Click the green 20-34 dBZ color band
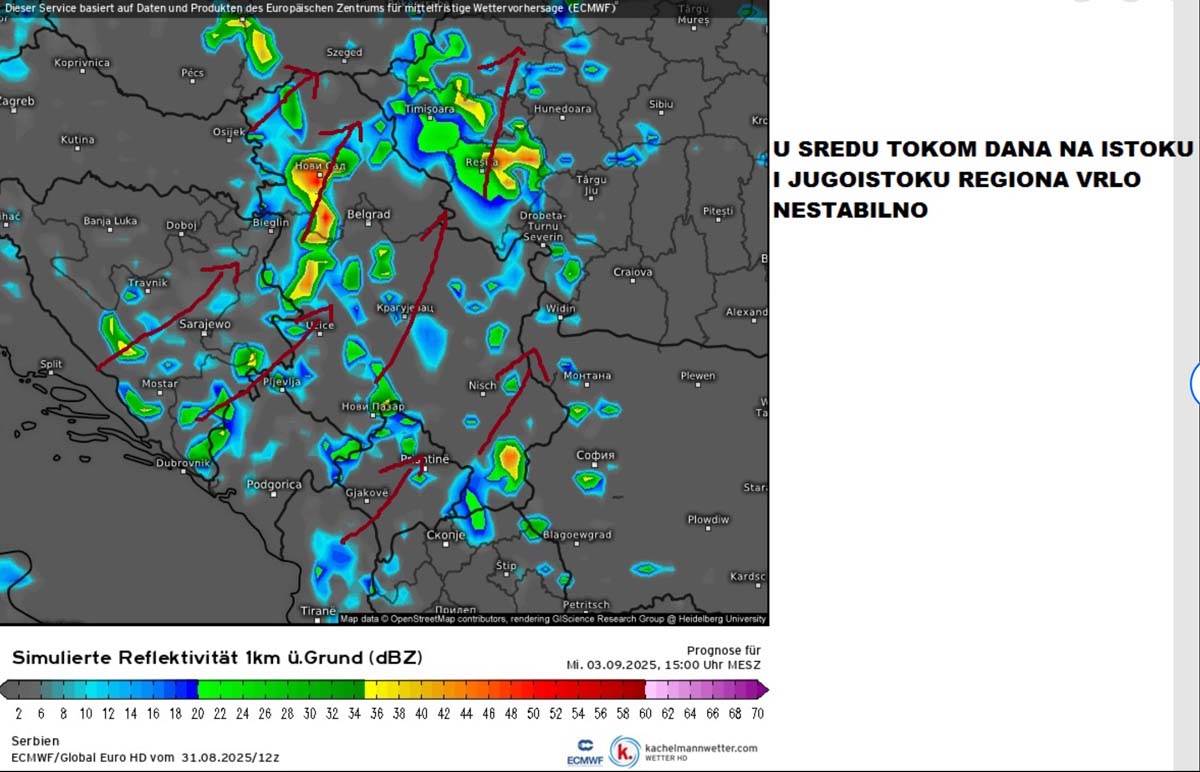Viewport: 1200px width, 772px height. click(281, 689)
